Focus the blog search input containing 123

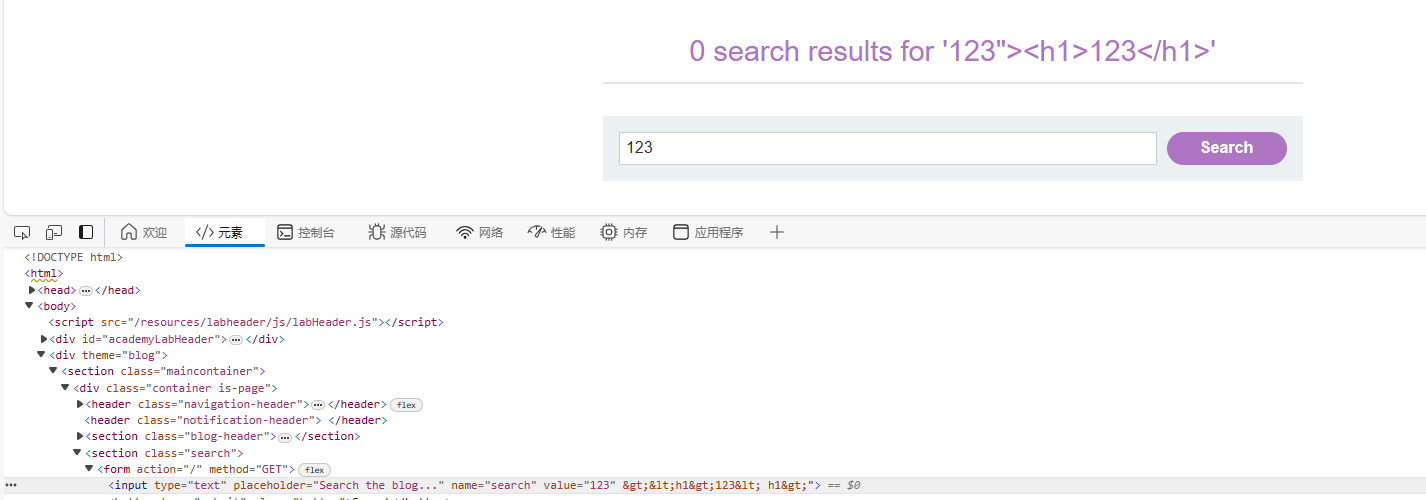[887, 148]
